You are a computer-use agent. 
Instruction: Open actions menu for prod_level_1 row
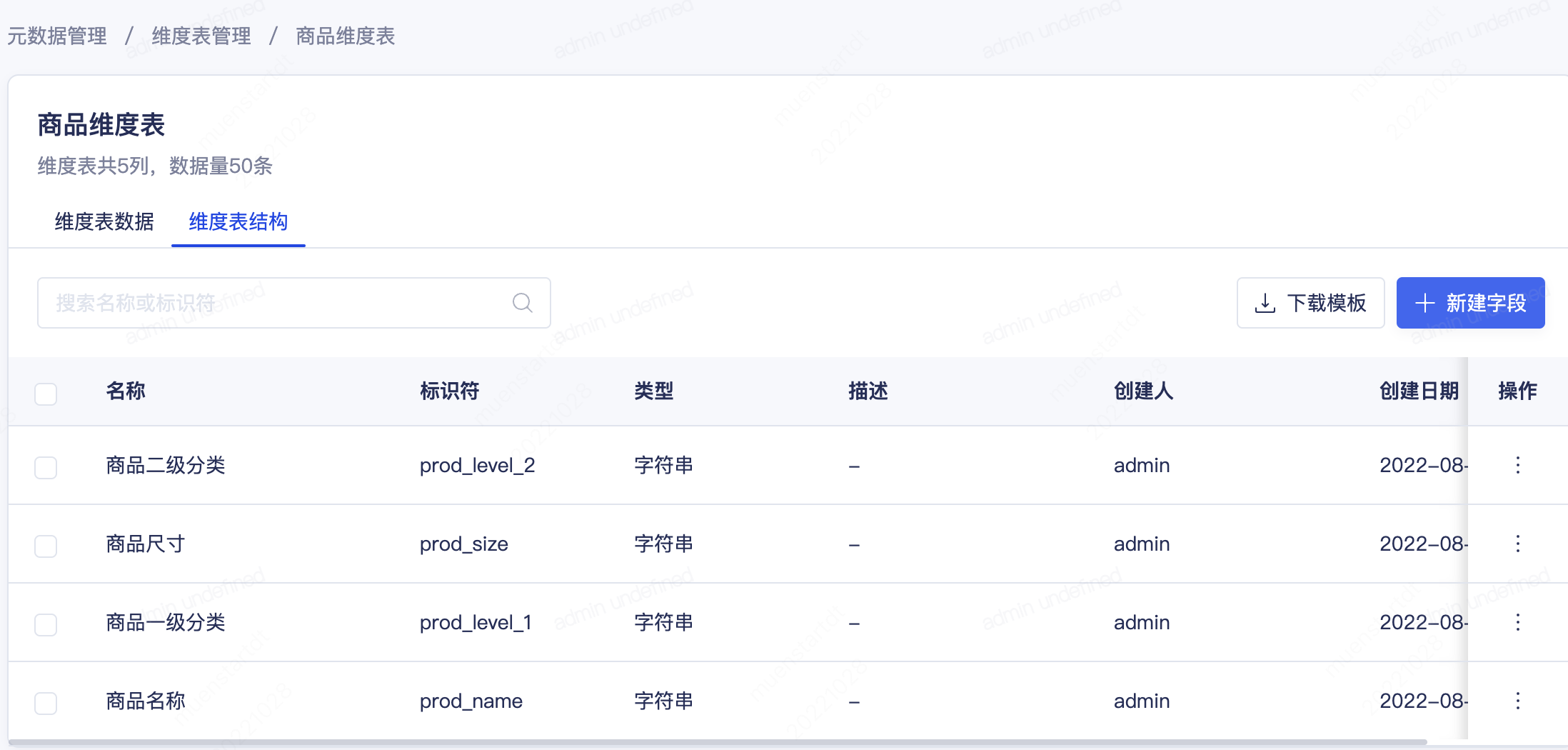click(x=1518, y=623)
